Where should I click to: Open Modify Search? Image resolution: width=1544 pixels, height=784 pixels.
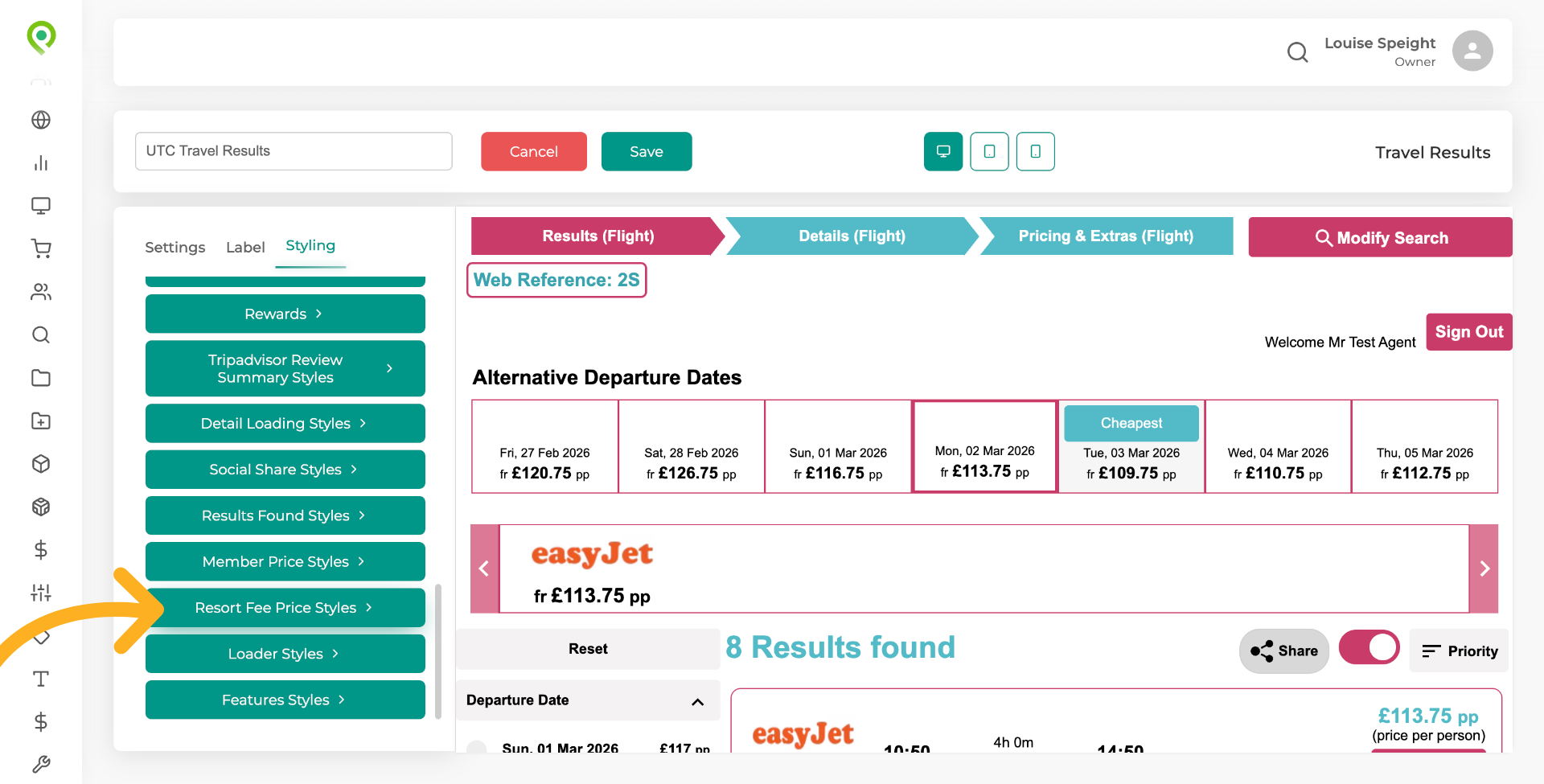pos(1380,237)
